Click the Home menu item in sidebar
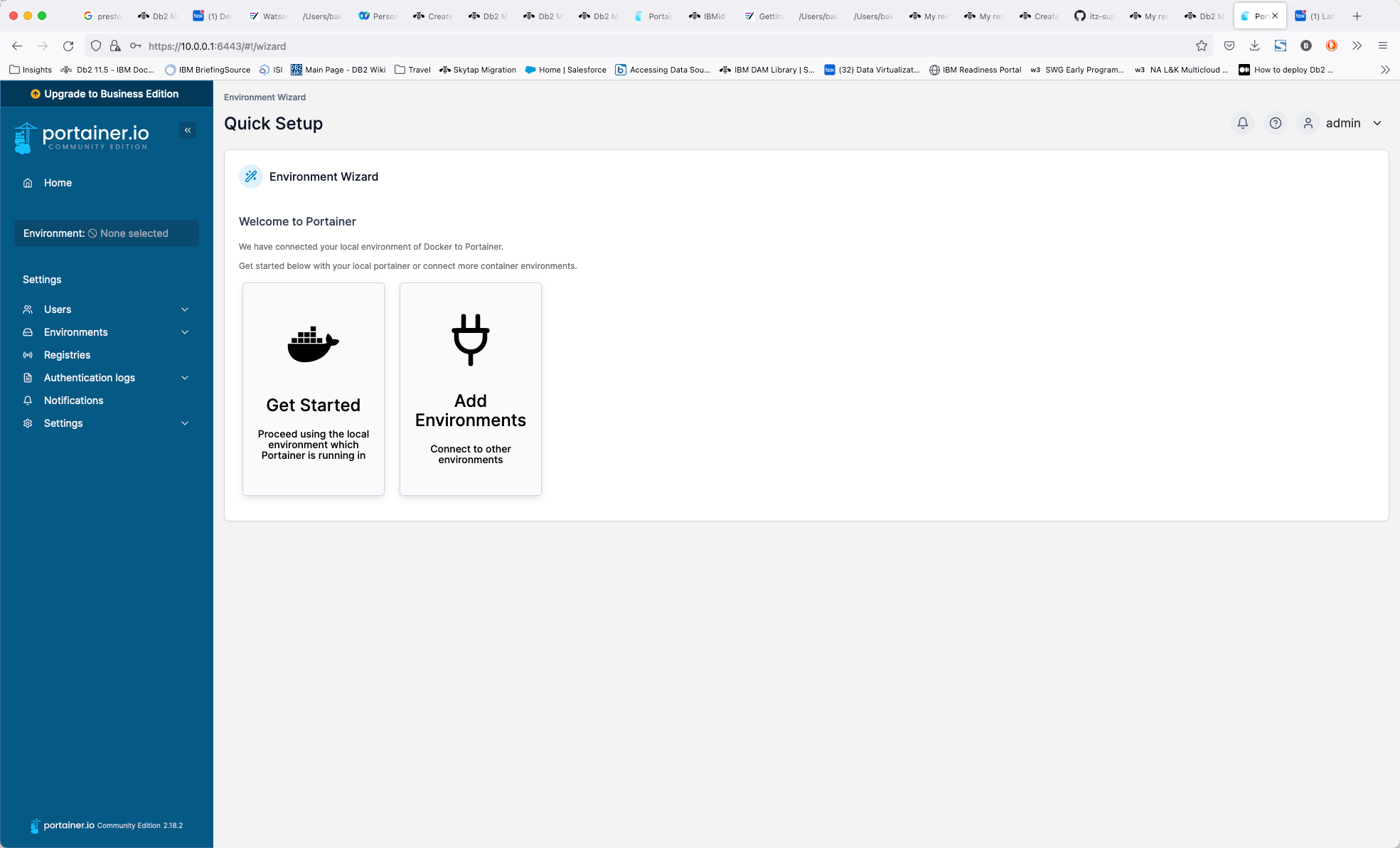Viewport: 1400px width, 848px height. (57, 183)
